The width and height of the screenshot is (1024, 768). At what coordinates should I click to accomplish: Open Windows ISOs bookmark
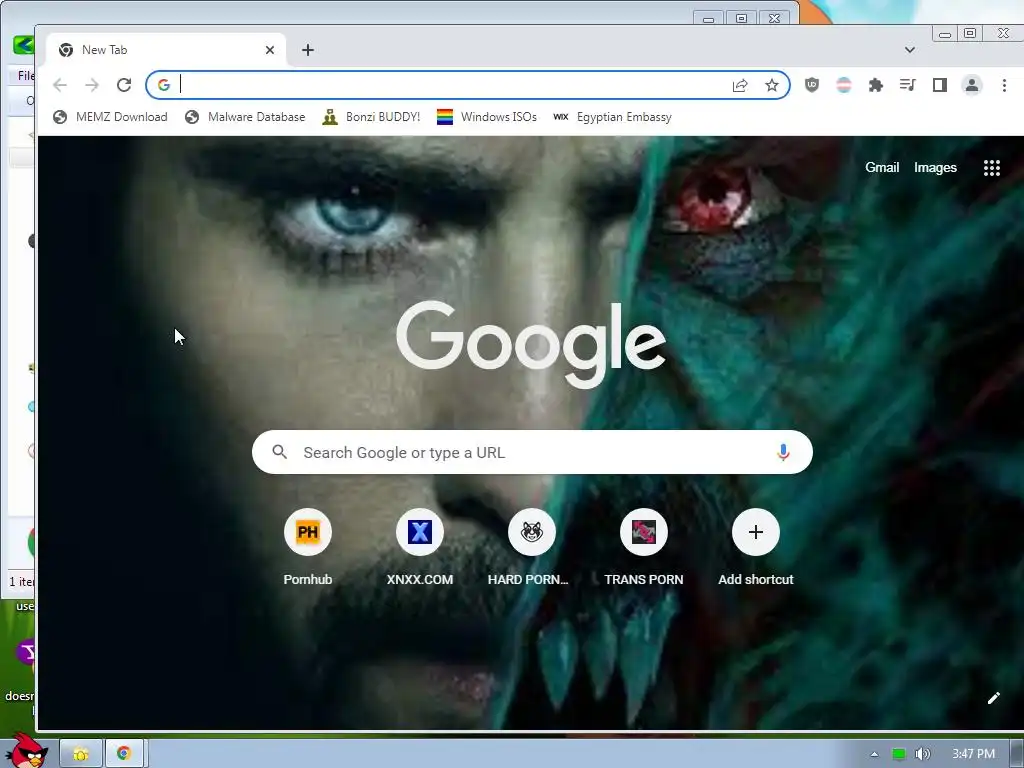487,117
